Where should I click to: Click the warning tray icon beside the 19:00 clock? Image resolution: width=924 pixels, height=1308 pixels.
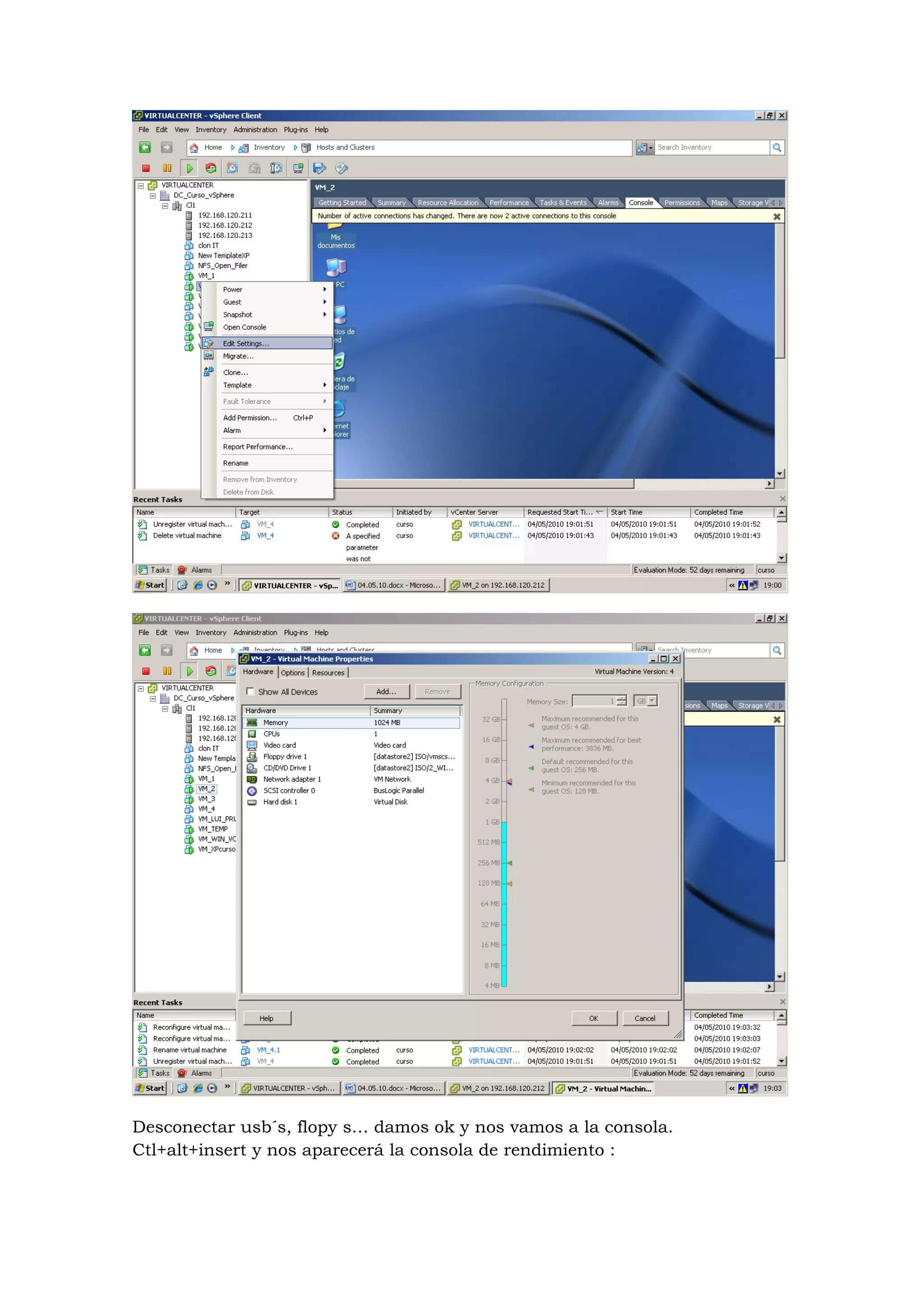click(742, 585)
